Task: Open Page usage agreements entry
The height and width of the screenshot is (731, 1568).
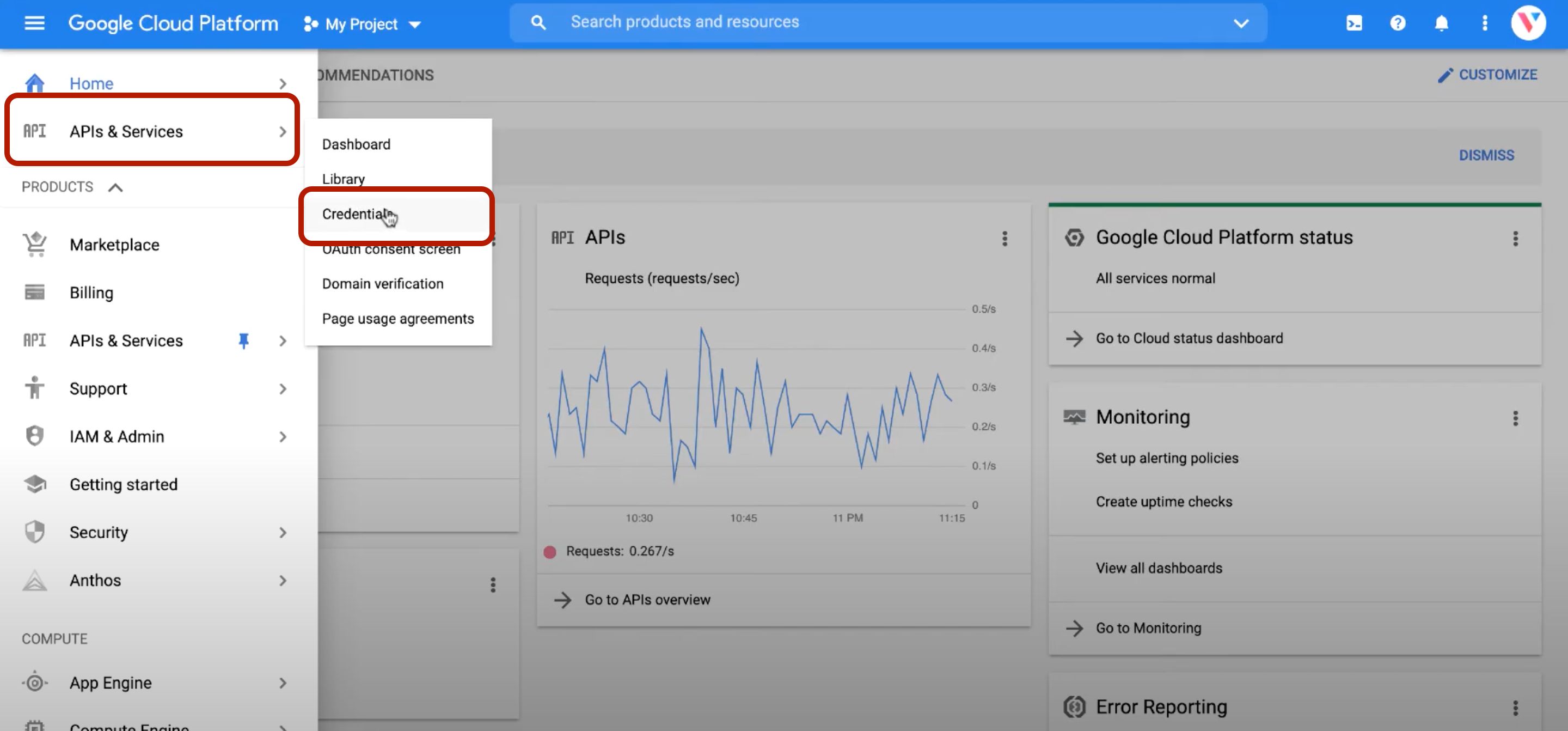Action: tap(397, 319)
